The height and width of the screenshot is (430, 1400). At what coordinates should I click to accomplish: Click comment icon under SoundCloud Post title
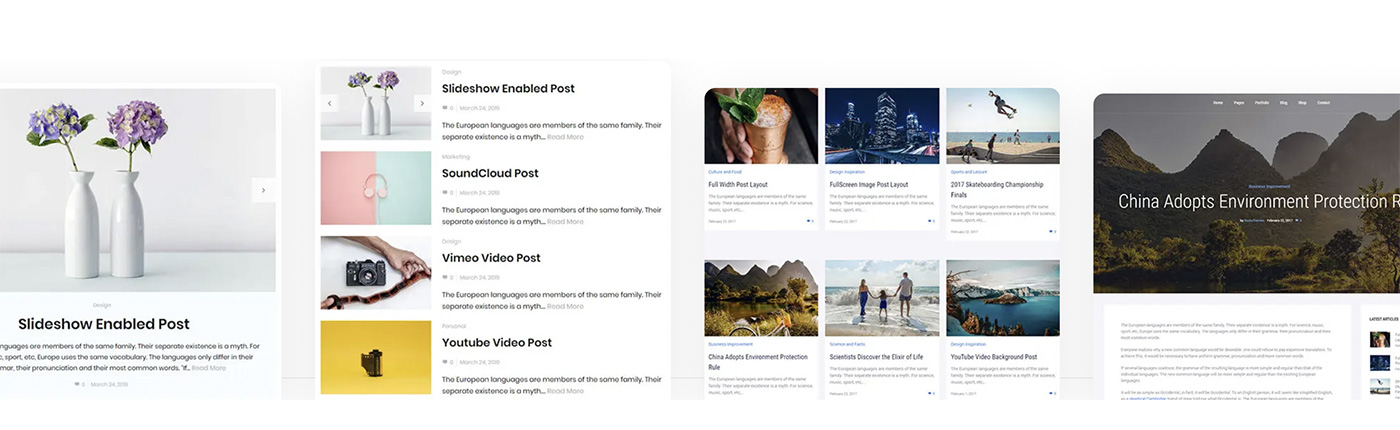(x=445, y=193)
